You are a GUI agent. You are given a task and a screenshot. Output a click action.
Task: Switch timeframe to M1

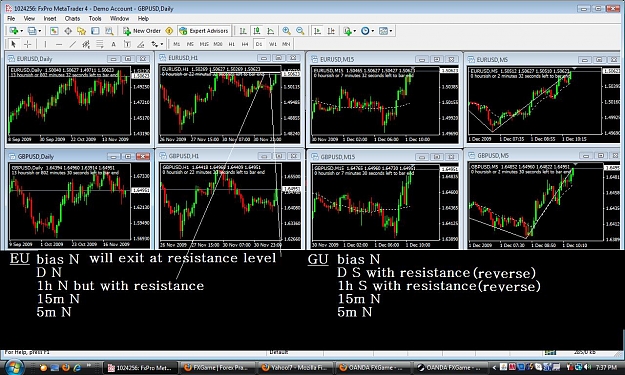pos(177,44)
